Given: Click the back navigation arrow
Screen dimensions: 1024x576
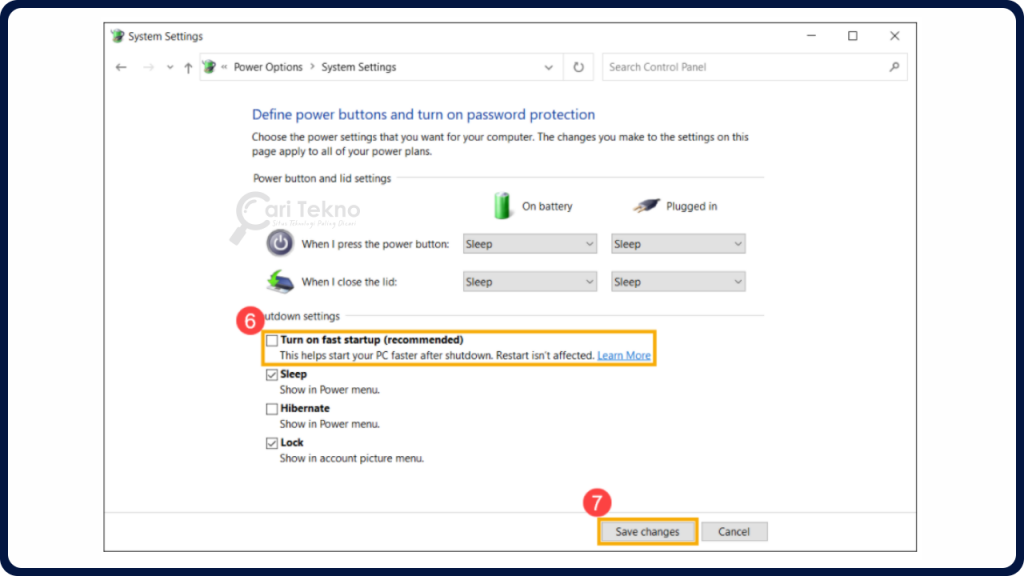Looking at the screenshot, I should [x=121, y=66].
